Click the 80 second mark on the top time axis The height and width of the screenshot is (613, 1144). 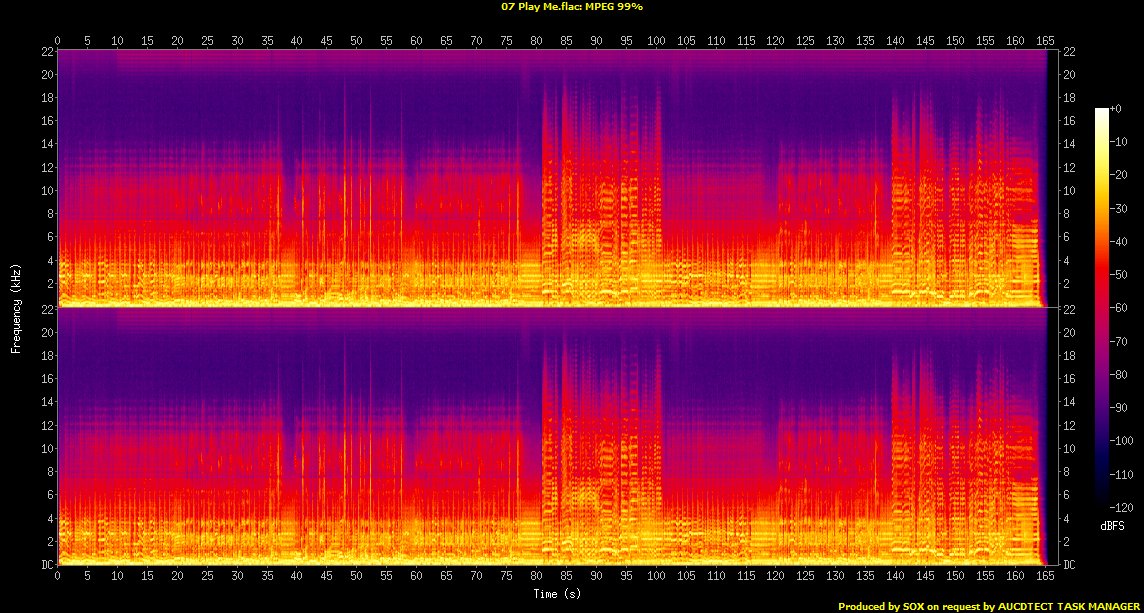(x=536, y=41)
